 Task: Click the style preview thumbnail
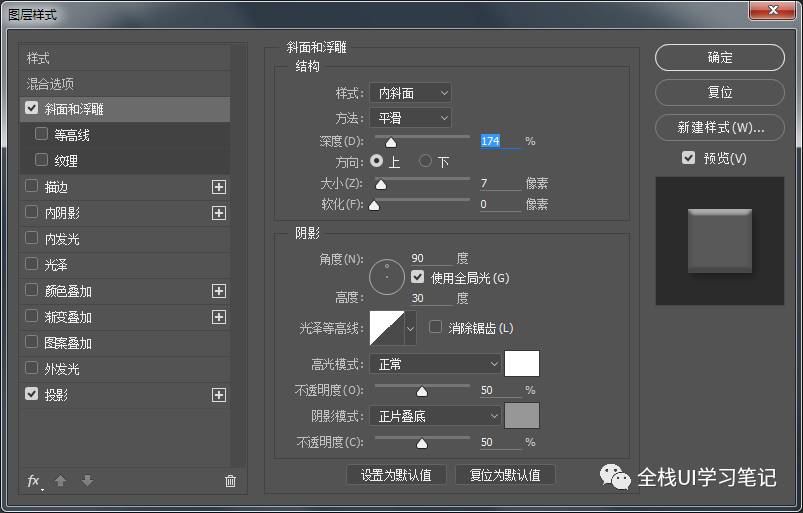tap(720, 241)
